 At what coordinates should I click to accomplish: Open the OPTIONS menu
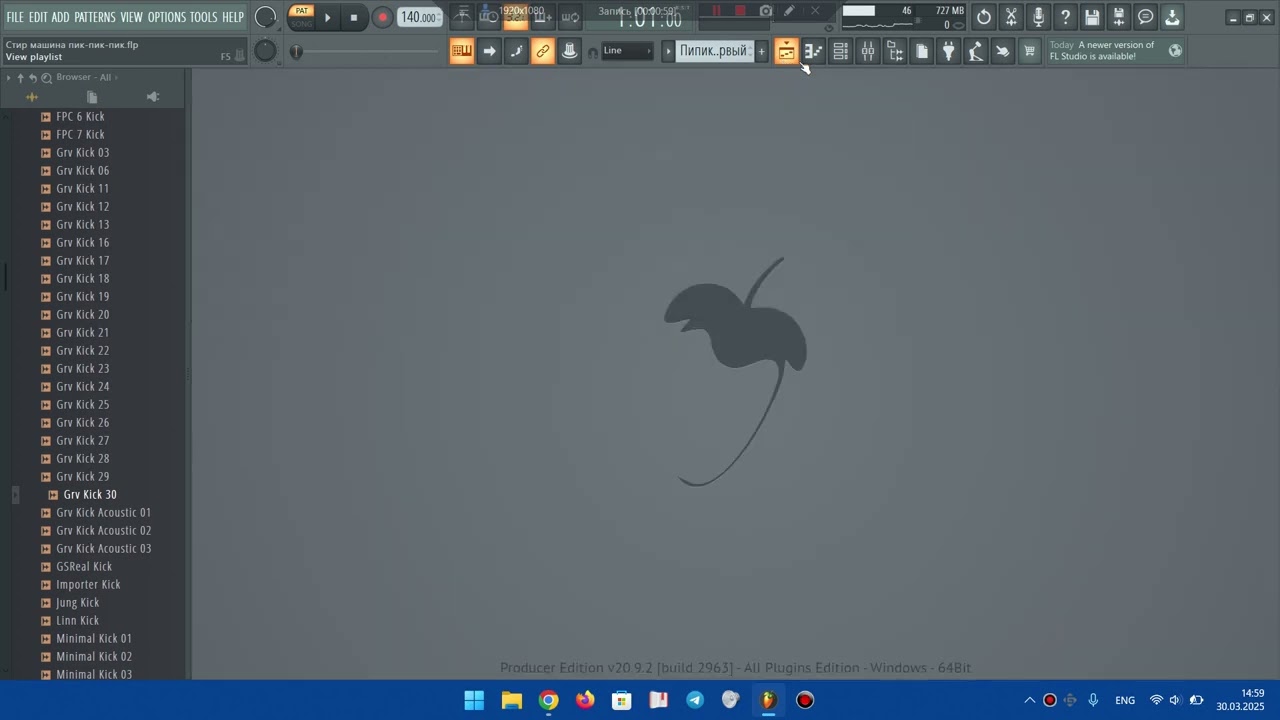pos(167,17)
